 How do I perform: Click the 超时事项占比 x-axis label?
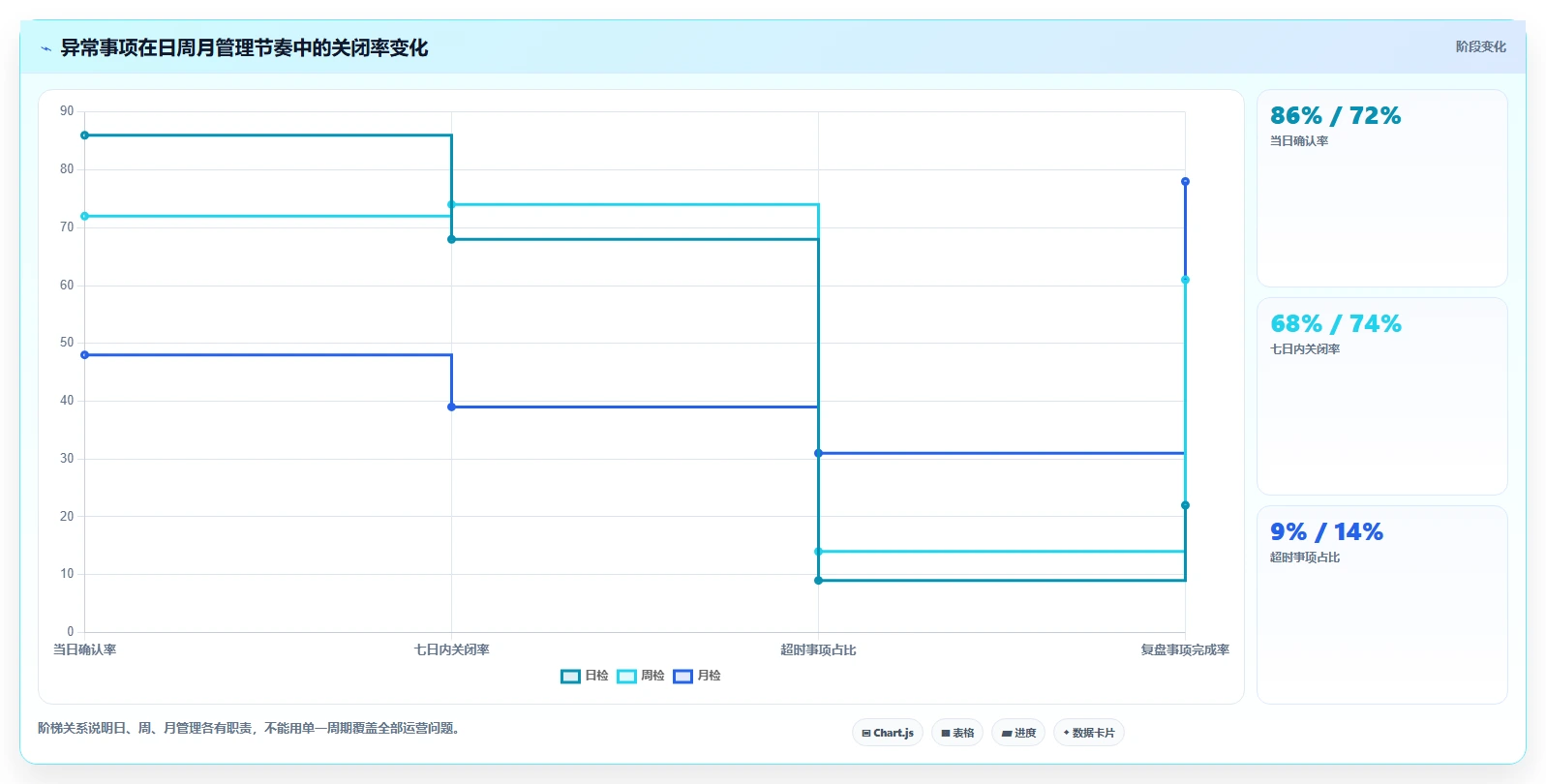818,649
